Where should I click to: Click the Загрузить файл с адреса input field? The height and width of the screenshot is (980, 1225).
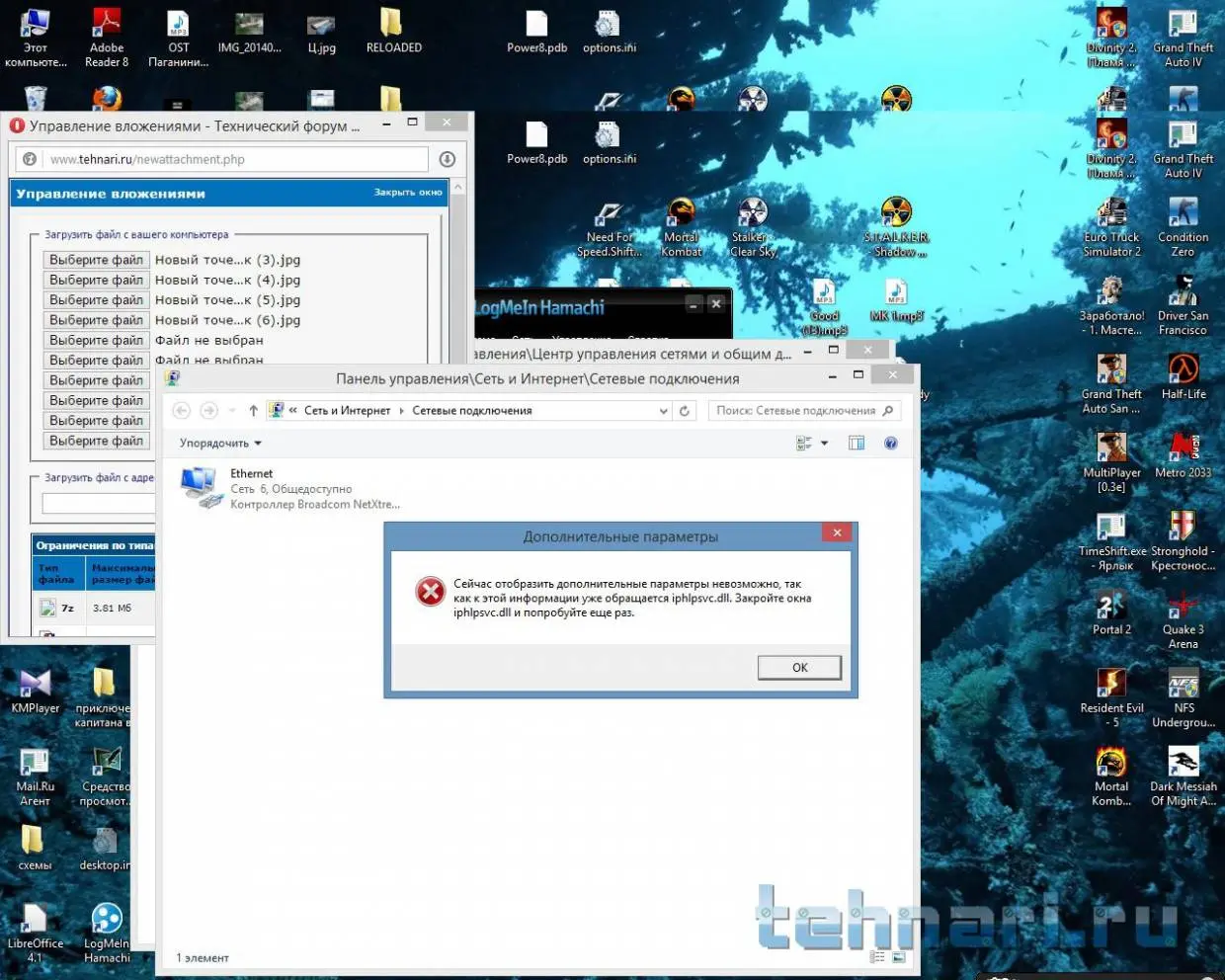(x=99, y=504)
